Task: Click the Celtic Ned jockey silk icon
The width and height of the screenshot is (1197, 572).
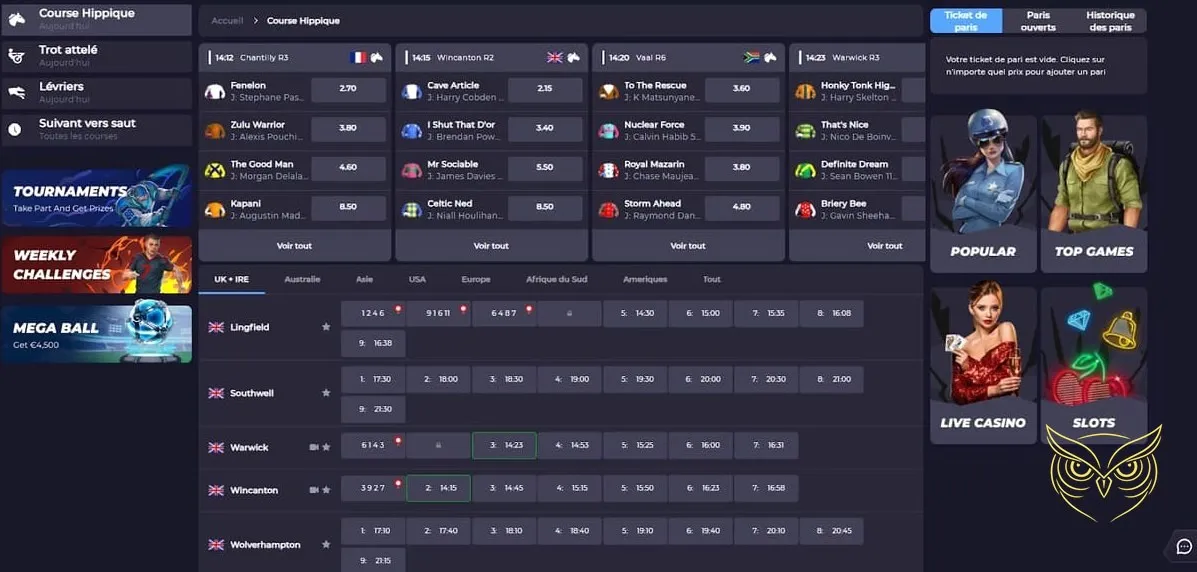Action: pyautogui.click(x=411, y=209)
